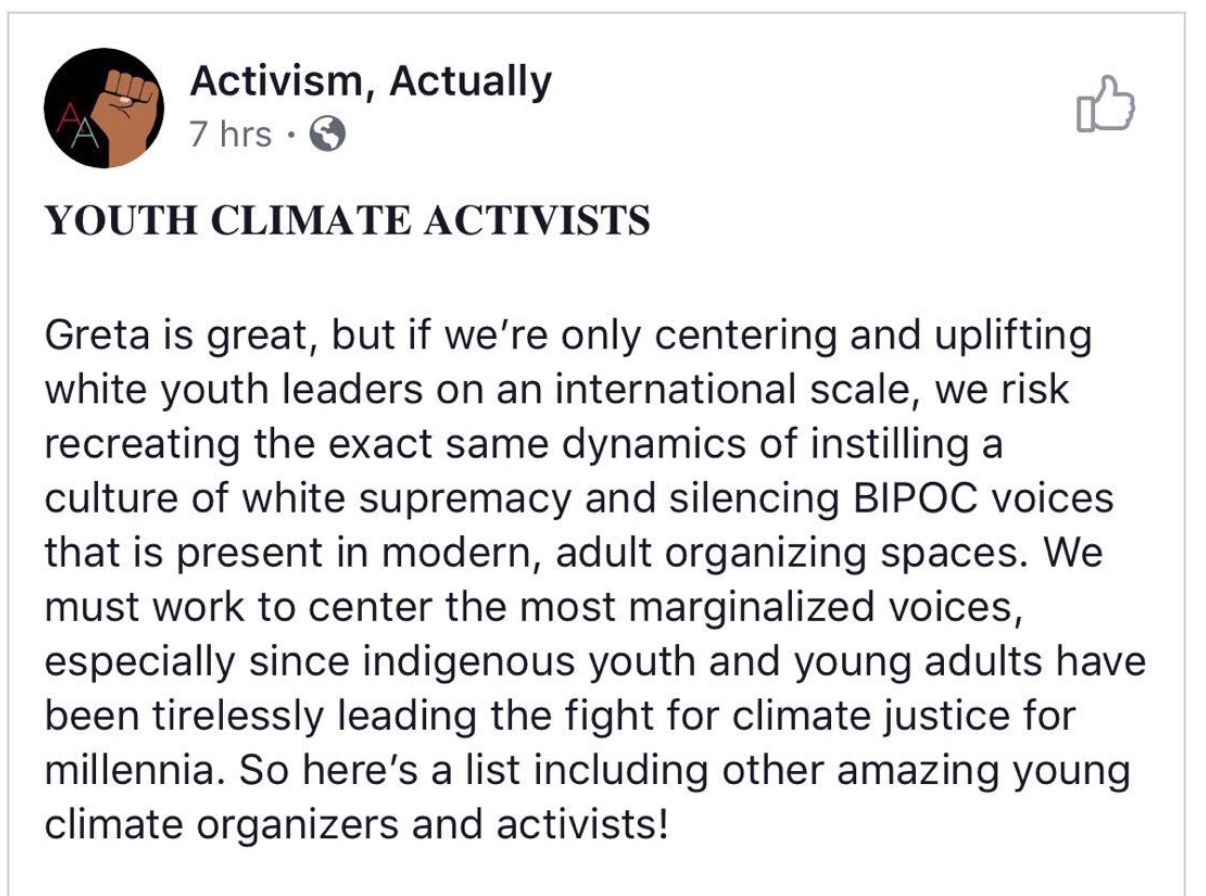
Task: Click the globe public audience icon
Action: pos(329,134)
